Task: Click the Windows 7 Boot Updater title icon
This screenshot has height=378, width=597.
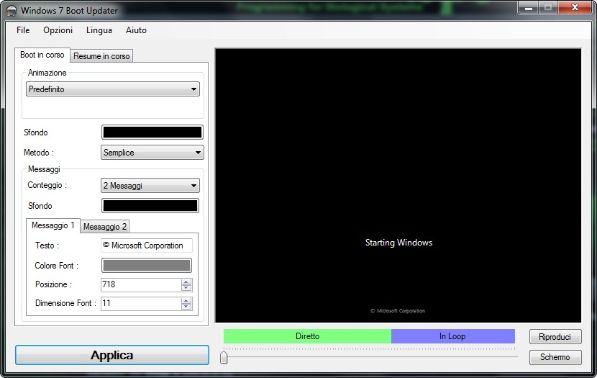Action: (x=12, y=11)
